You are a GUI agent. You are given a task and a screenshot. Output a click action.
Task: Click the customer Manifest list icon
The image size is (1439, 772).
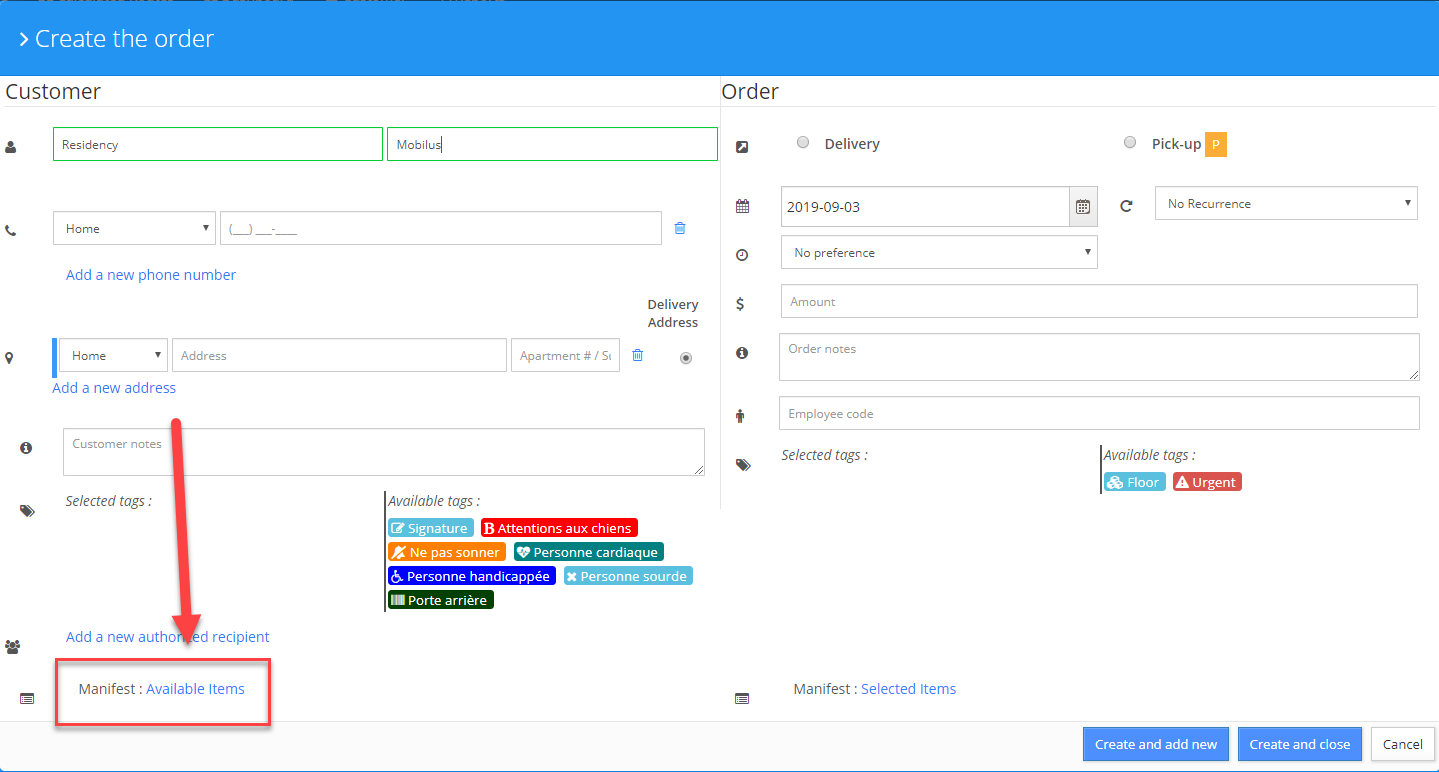pos(27,698)
